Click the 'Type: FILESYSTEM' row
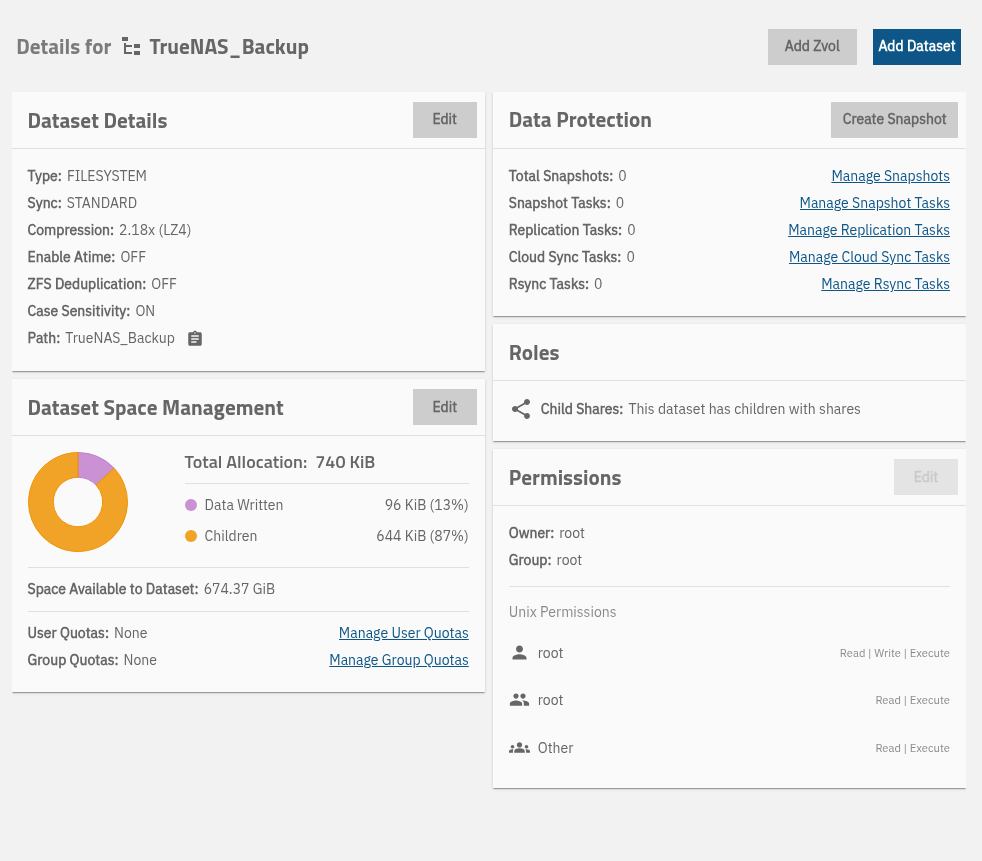Image resolution: width=982 pixels, height=861 pixels. pyautogui.click(x=87, y=176)
